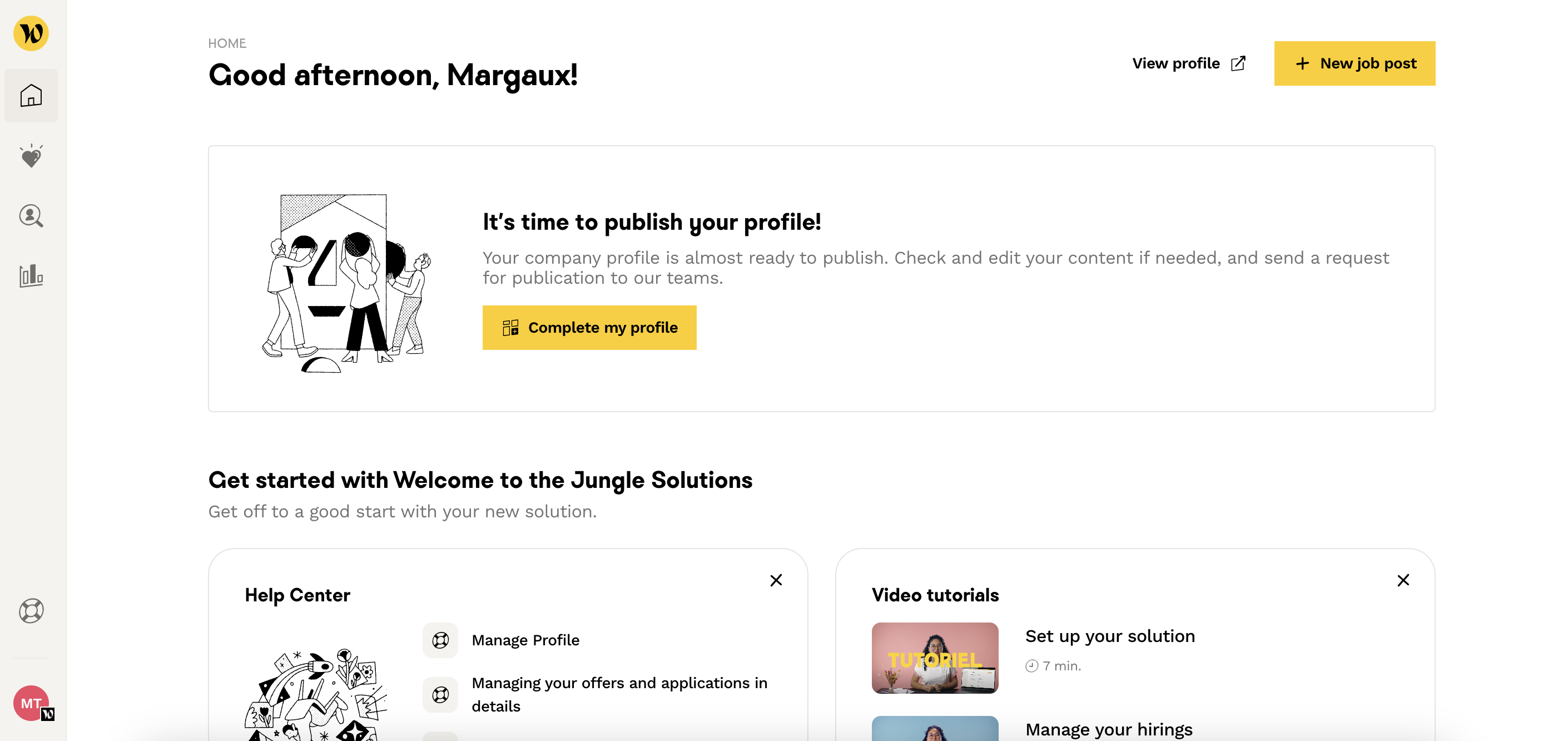The width and height of the screenshot is (1568, 741).
Task: Open Managing your offers and applications article
Action: pos(619,694)
